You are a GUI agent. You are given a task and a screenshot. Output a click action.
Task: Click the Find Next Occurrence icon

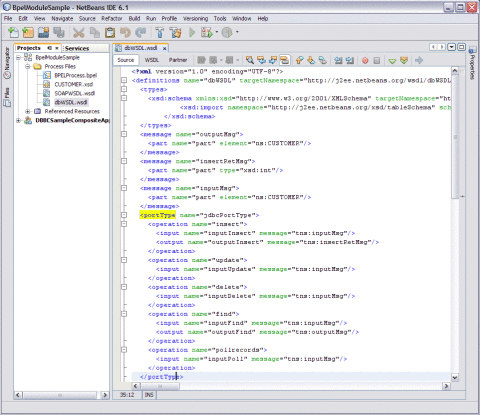[273, 60]
